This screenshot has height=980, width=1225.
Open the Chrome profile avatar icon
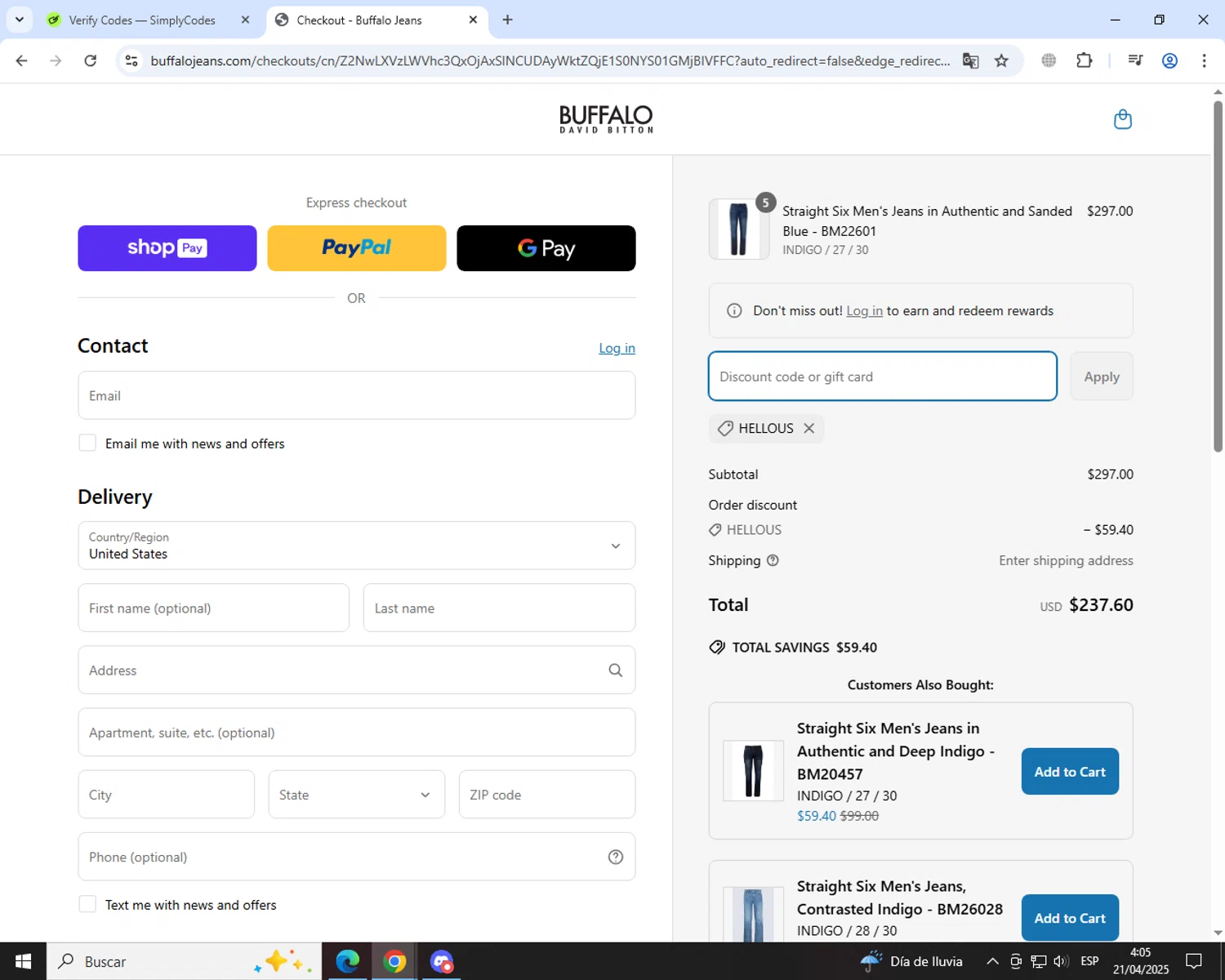(1169, 60)
